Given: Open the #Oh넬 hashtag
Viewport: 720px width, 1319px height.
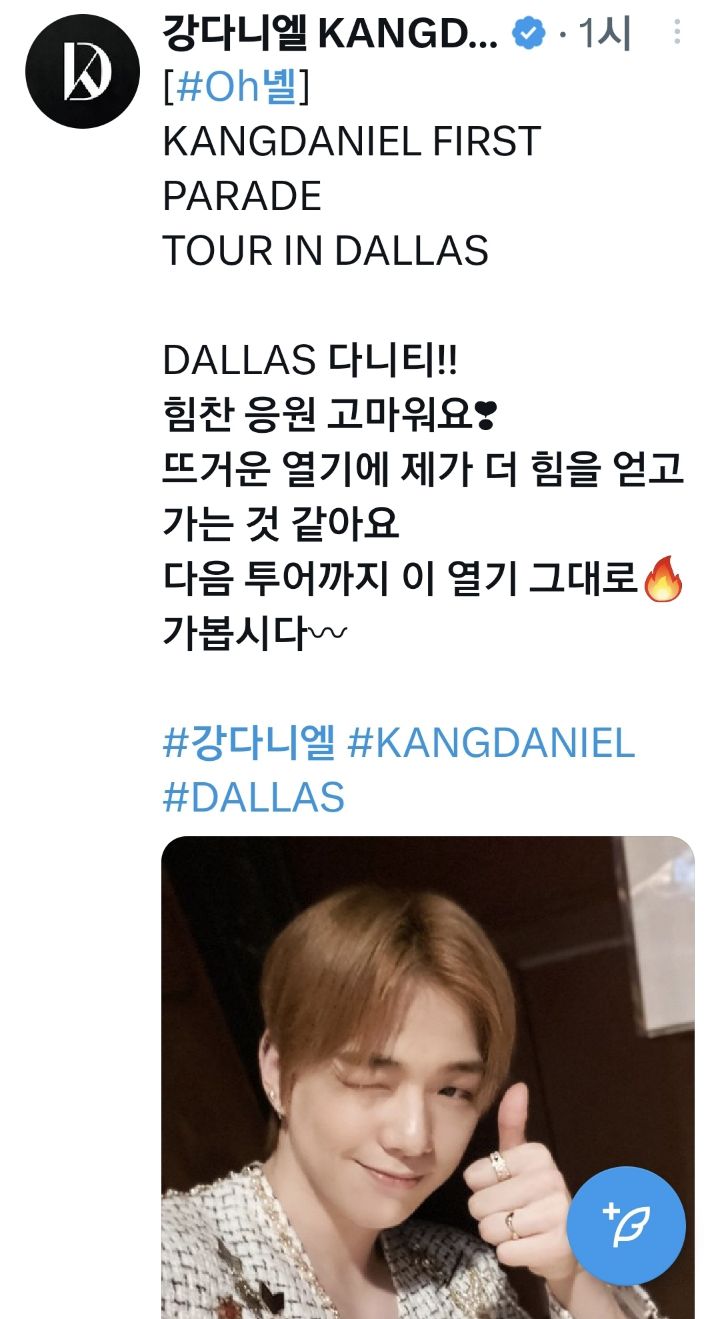Looking at the screenshot, I should 236,88.
